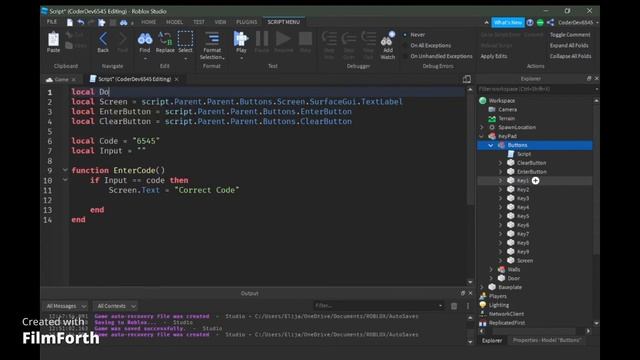The width and height of the screenshot is (640, 360).
Task: Select Lighting in the Explorer
Action: point(498,305)
